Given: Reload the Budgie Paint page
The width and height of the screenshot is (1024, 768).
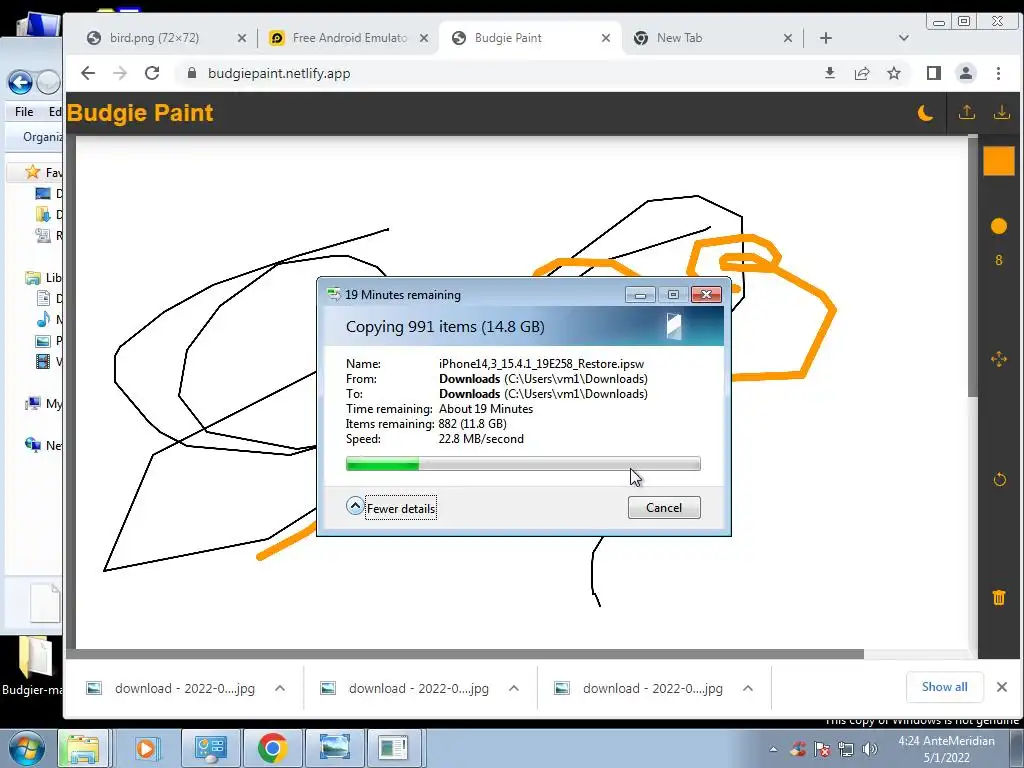Looking at the screenshot, I should click(x=152, y=73).
